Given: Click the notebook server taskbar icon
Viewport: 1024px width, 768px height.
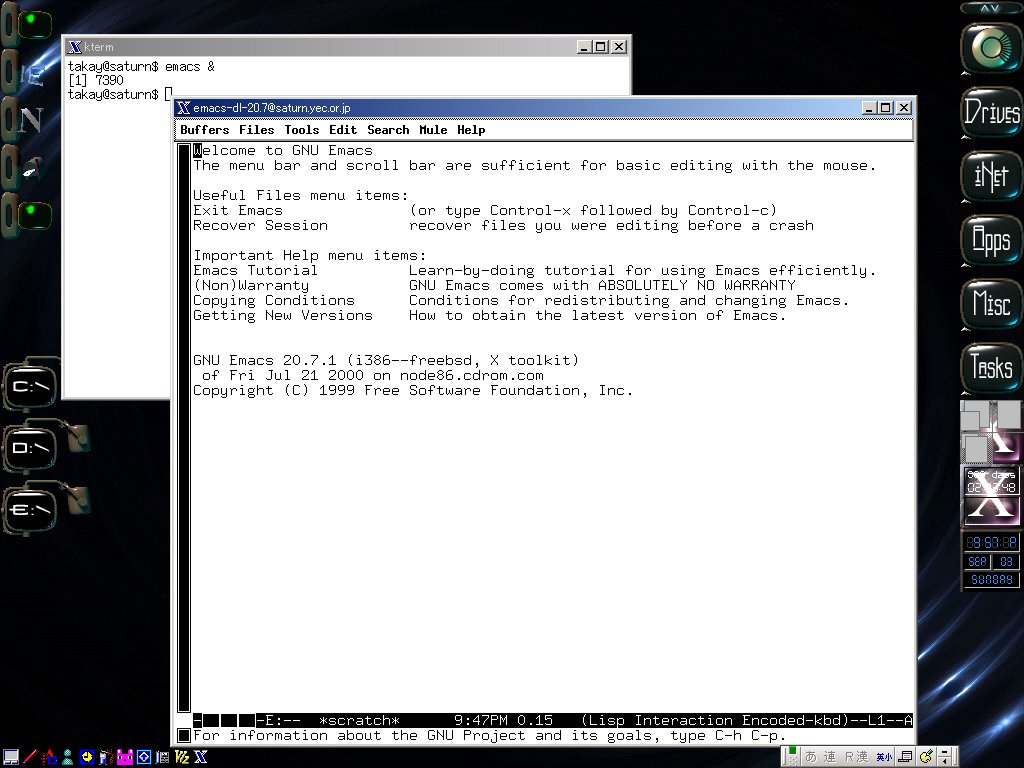Looking at the screenshot, I should pyautogui.click(x=163, y=757).
